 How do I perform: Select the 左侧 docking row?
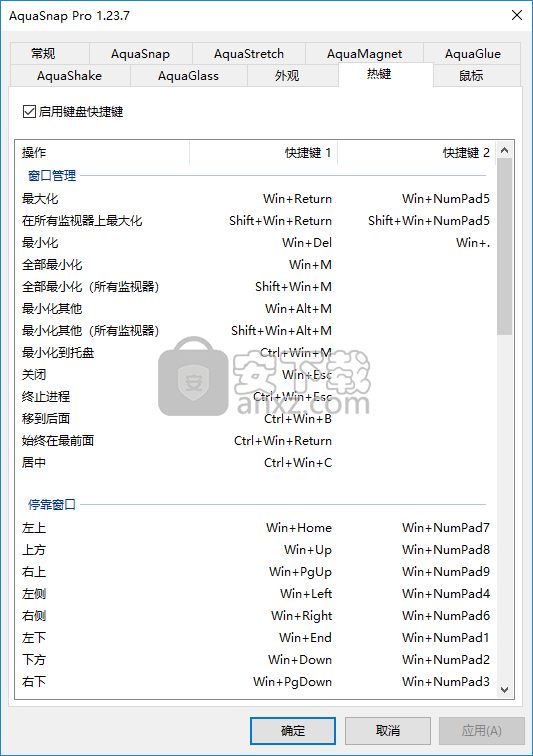pos(256,594)
